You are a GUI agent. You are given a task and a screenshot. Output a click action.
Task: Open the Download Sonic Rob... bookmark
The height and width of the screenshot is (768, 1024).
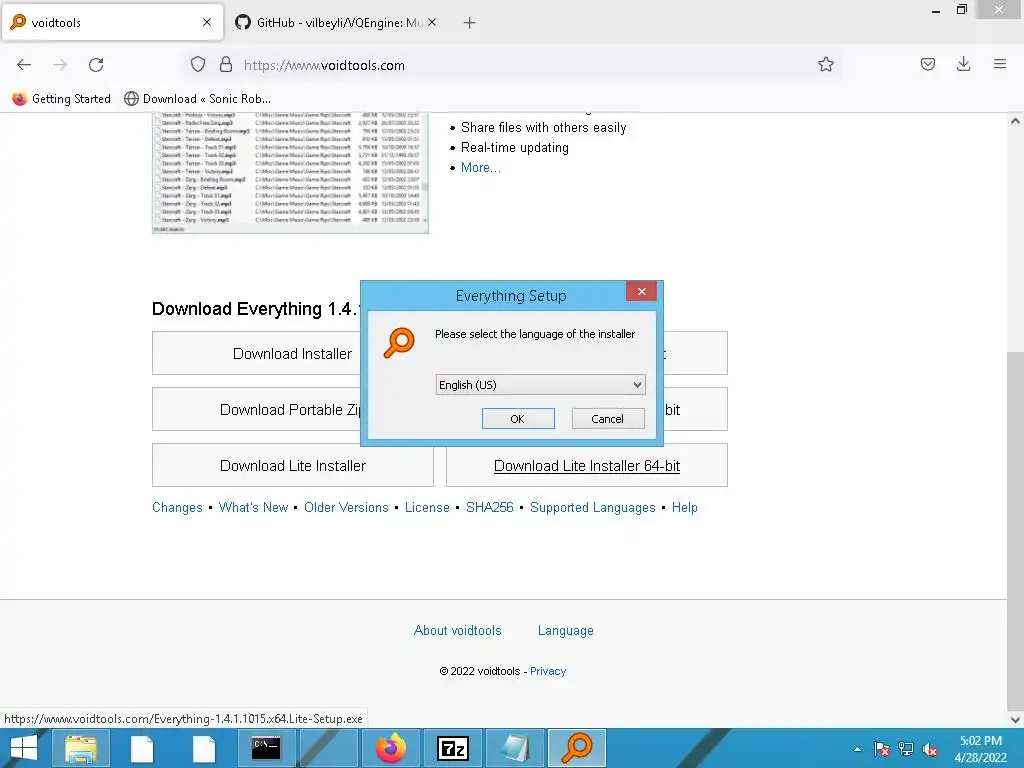(x=197, y=99)
